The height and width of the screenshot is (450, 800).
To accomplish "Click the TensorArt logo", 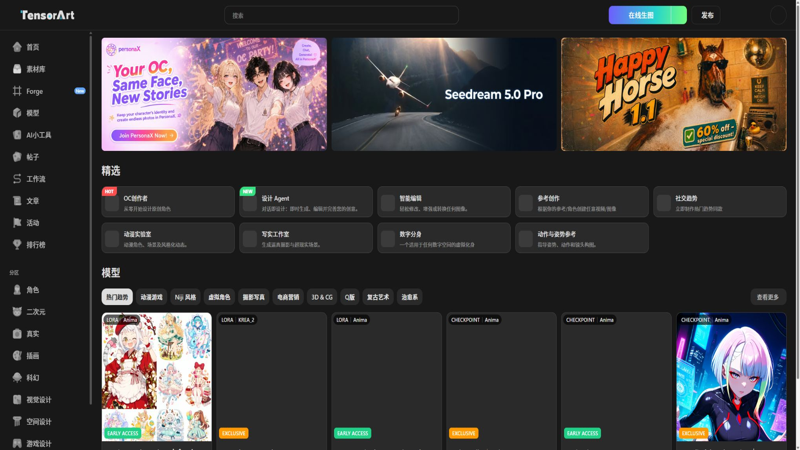I will [47, 15].
